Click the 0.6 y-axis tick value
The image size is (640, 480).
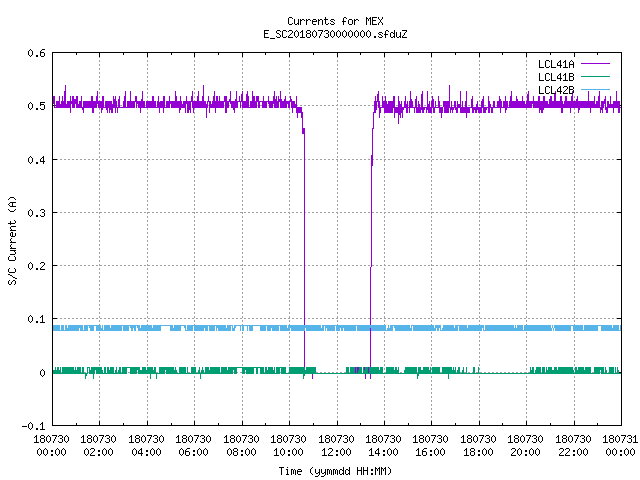click(36, 53)
